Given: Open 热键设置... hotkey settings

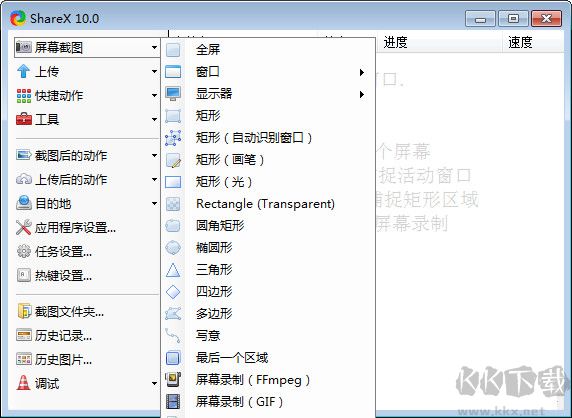Looking at the screenshot, I should pos(87,276).
